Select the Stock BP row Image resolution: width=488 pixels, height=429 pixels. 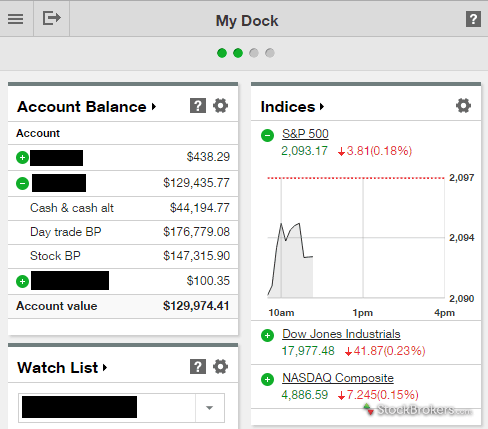click(x=123, y=256)
